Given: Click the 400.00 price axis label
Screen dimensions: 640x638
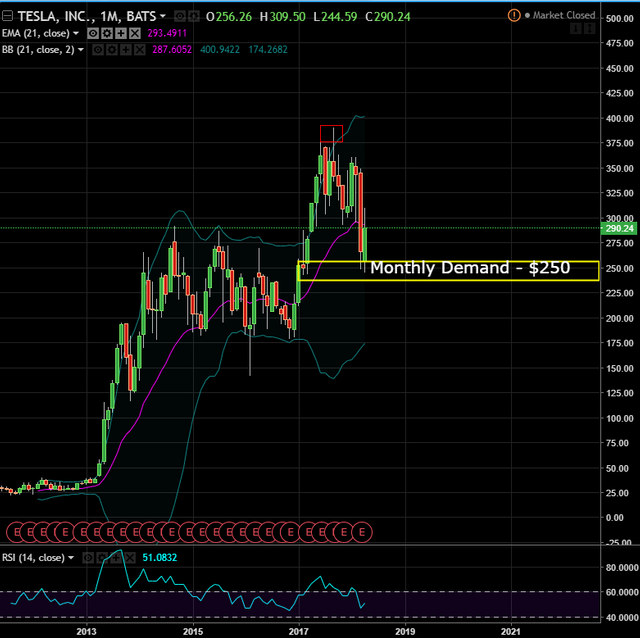Looking at the screenshot, I should point(620,118).
